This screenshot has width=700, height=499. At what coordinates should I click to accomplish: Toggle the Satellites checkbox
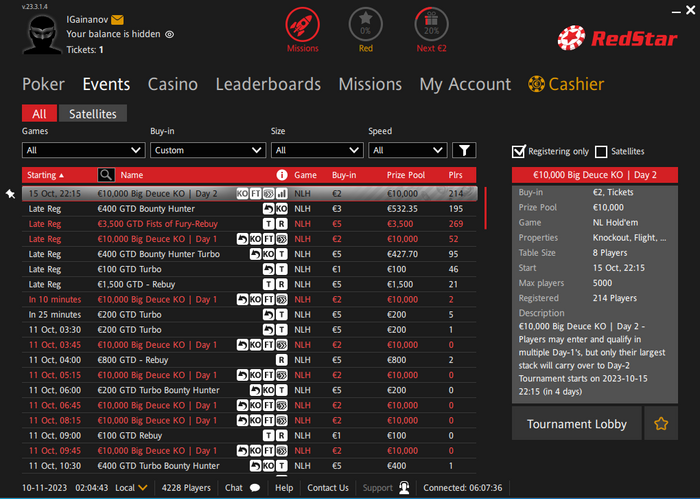(x=601, y=152)
